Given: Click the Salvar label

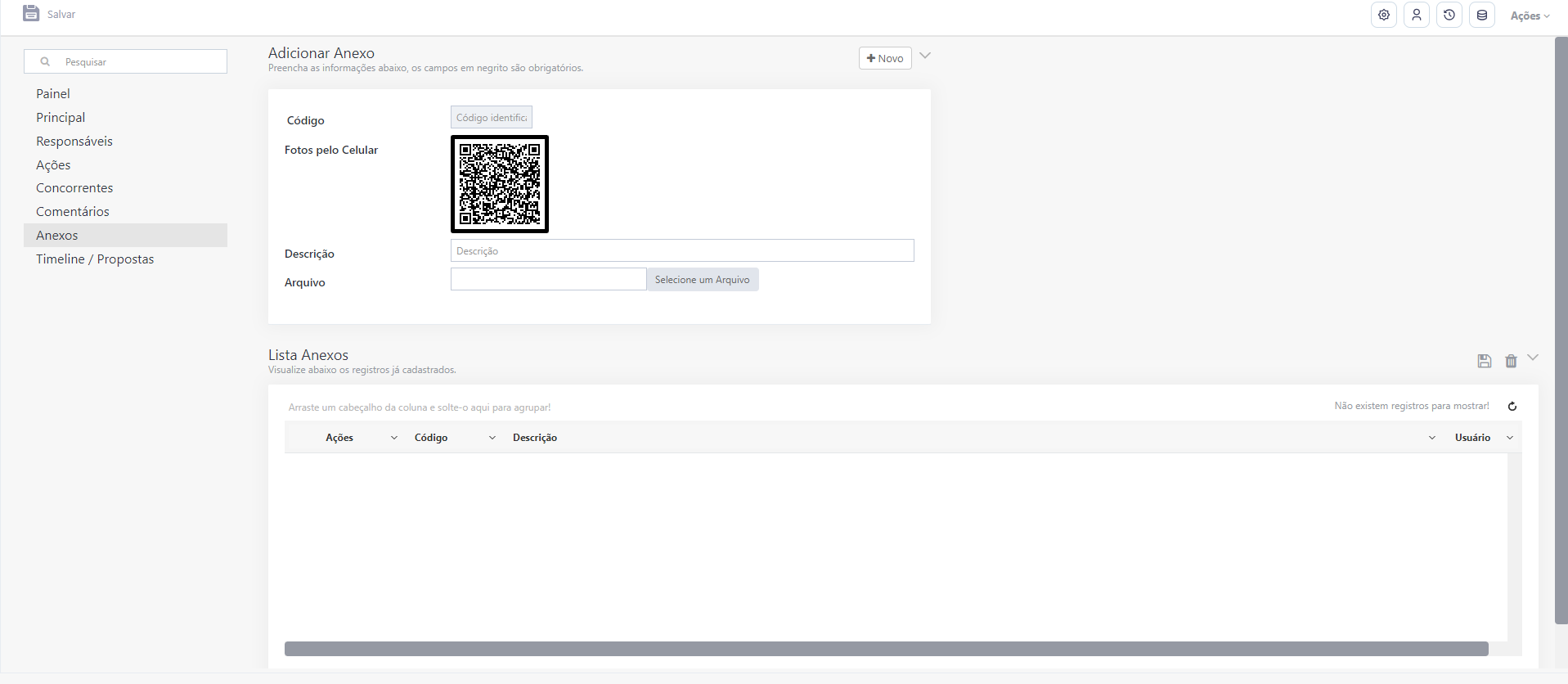Looking at the screenshot, I should tap(61, 15).
